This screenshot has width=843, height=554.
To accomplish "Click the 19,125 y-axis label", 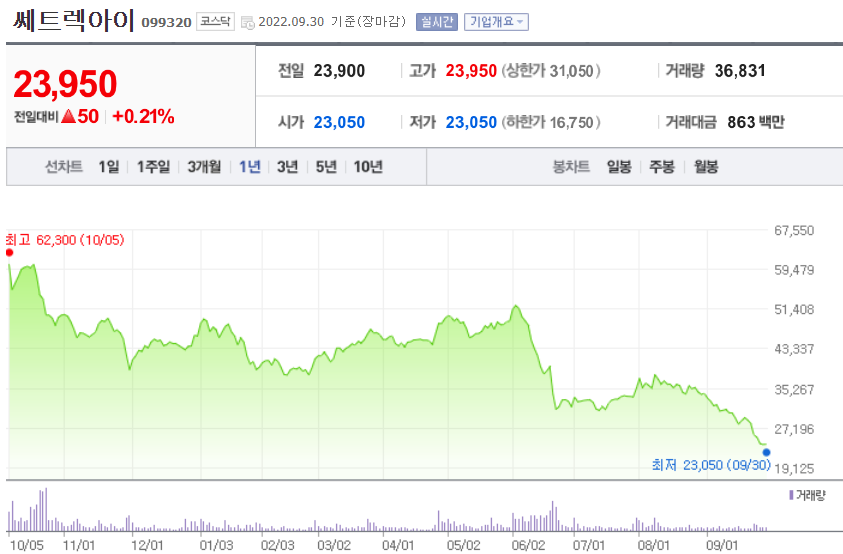I will pyautogui.click(x=794, y=468).
